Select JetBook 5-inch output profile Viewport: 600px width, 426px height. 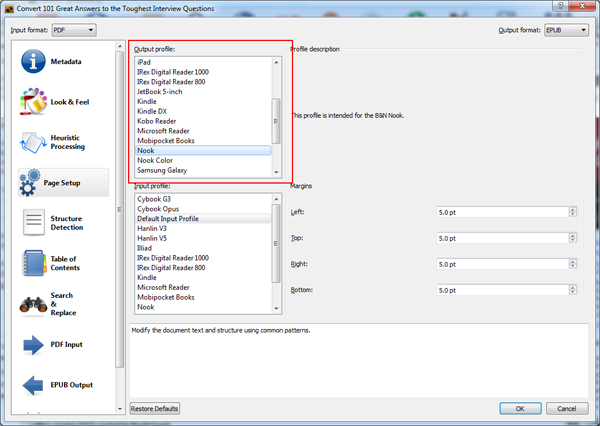click(x=203, y=92)
